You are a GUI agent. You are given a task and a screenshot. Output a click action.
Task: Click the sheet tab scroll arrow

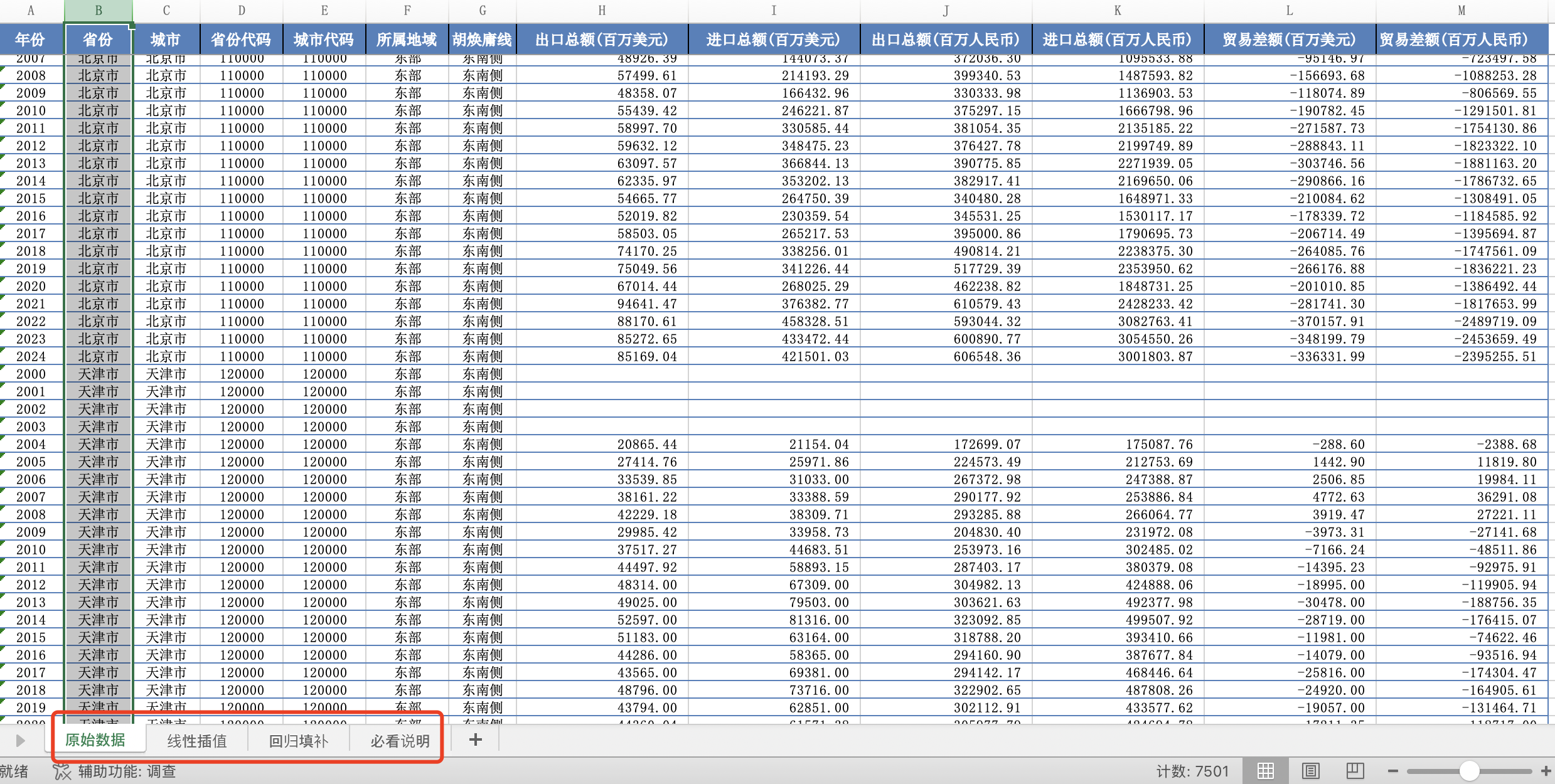(20, 741)
